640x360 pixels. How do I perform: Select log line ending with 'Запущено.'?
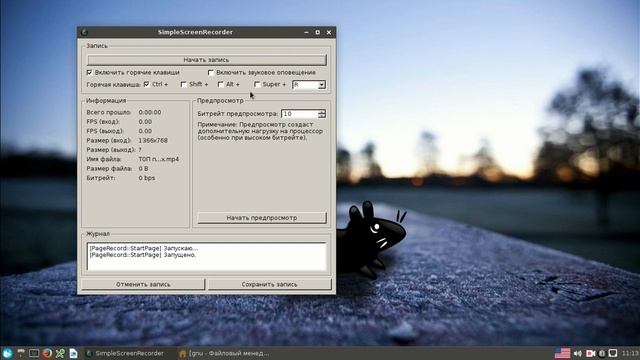[143, 255]
